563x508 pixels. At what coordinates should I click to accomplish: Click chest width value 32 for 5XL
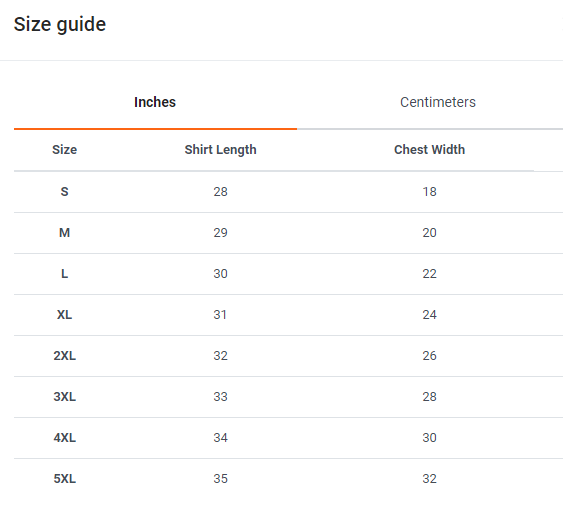point(429,479)
